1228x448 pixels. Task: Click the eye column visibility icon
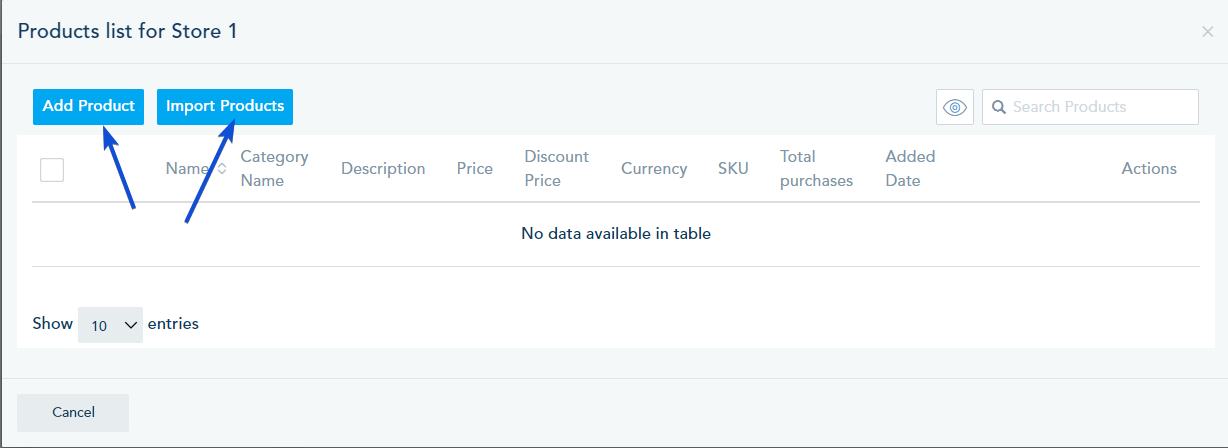[x=955, y=107]
